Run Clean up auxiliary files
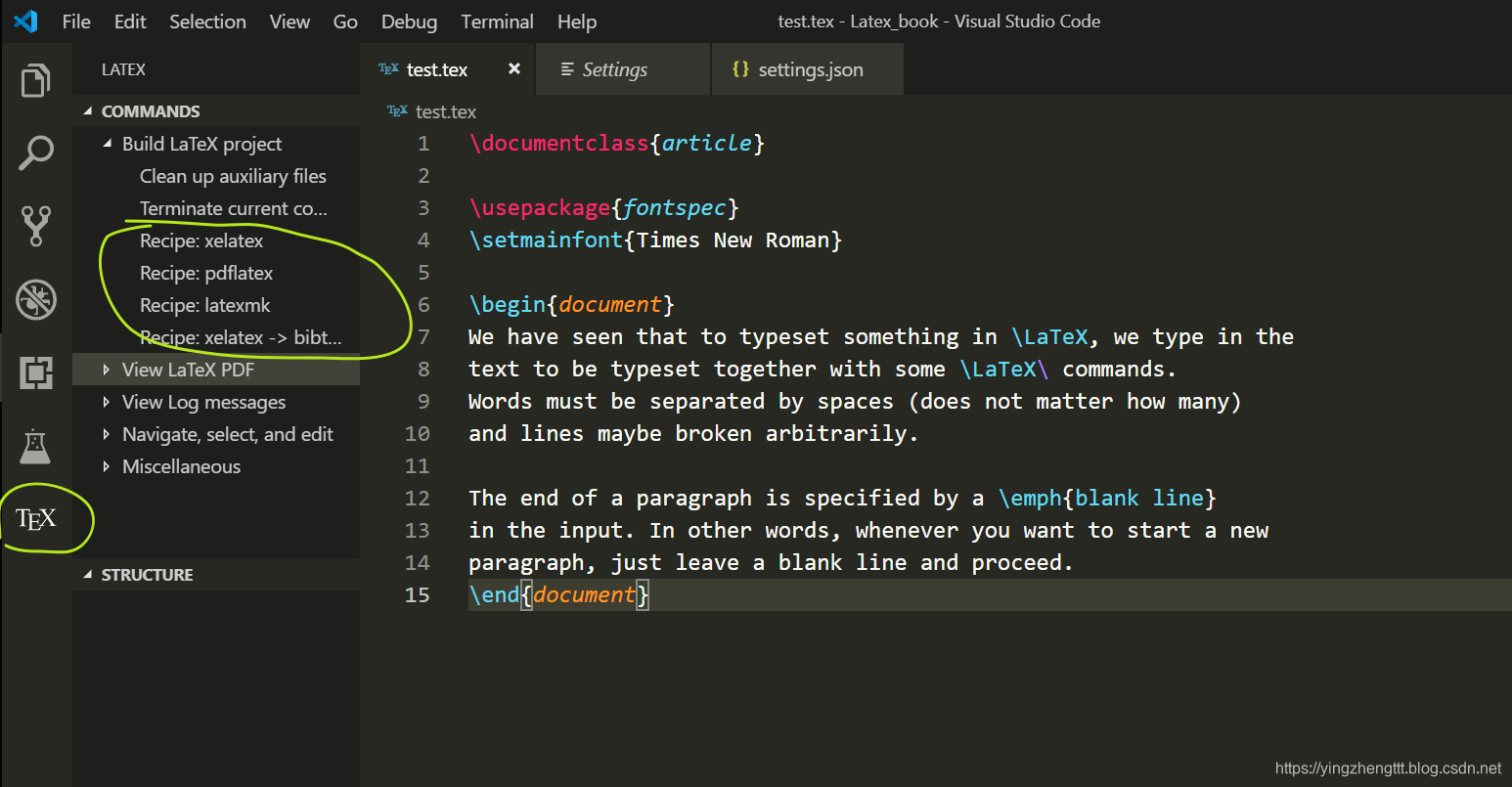 click(233, 176)
